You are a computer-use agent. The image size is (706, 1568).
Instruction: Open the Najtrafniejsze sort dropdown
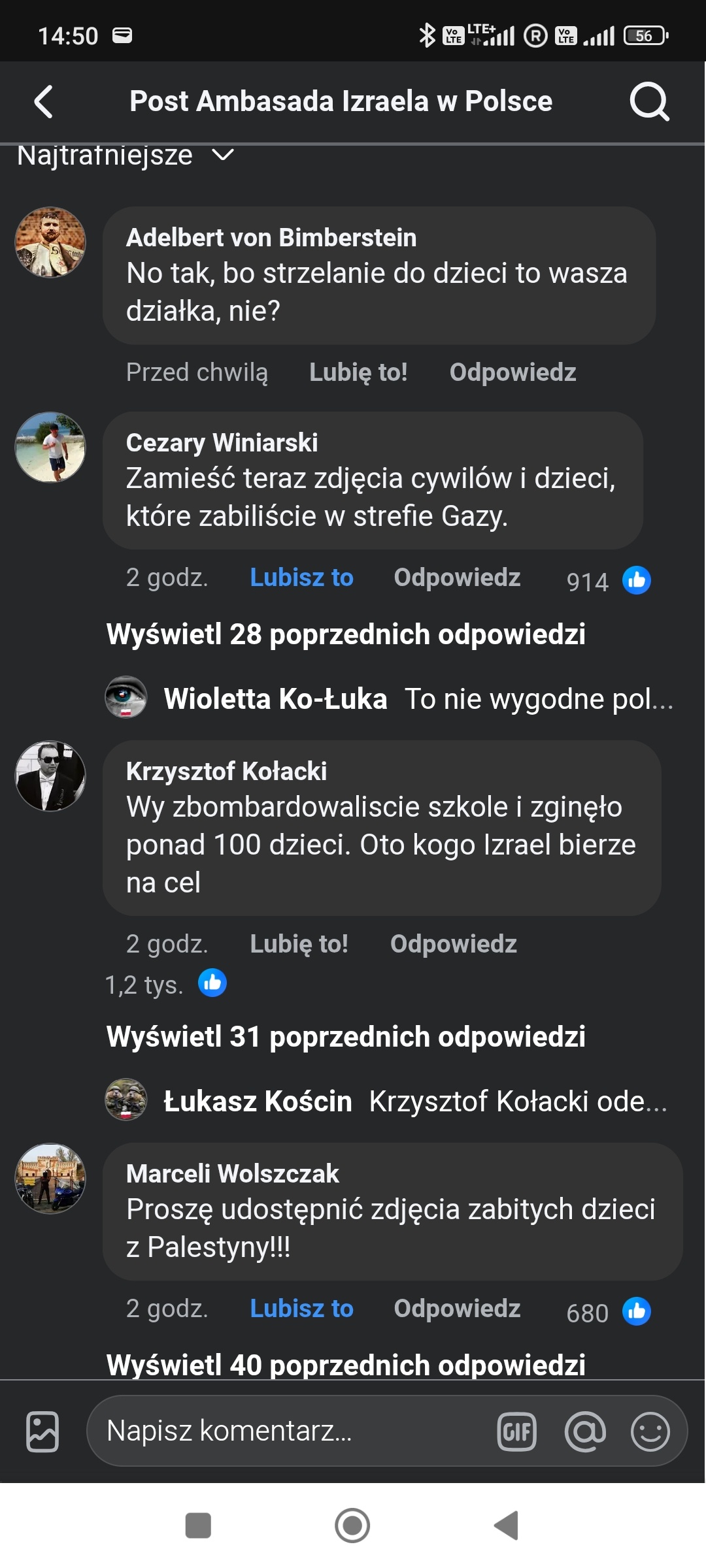coord(126,156)
